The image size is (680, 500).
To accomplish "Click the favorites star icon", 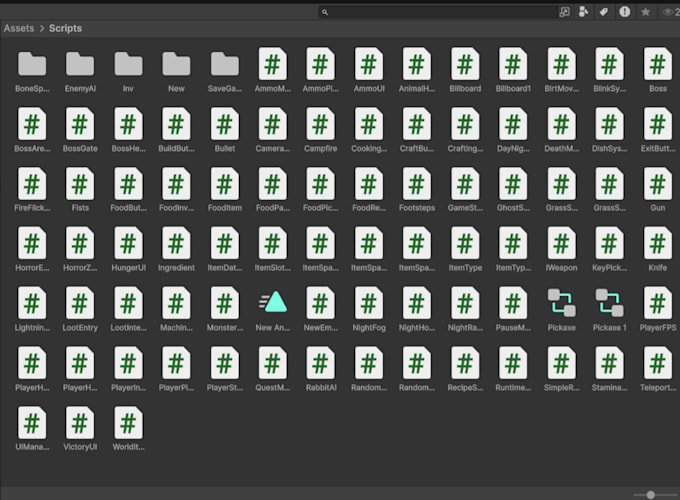I will pyautogui.click(x=645, y=12).
